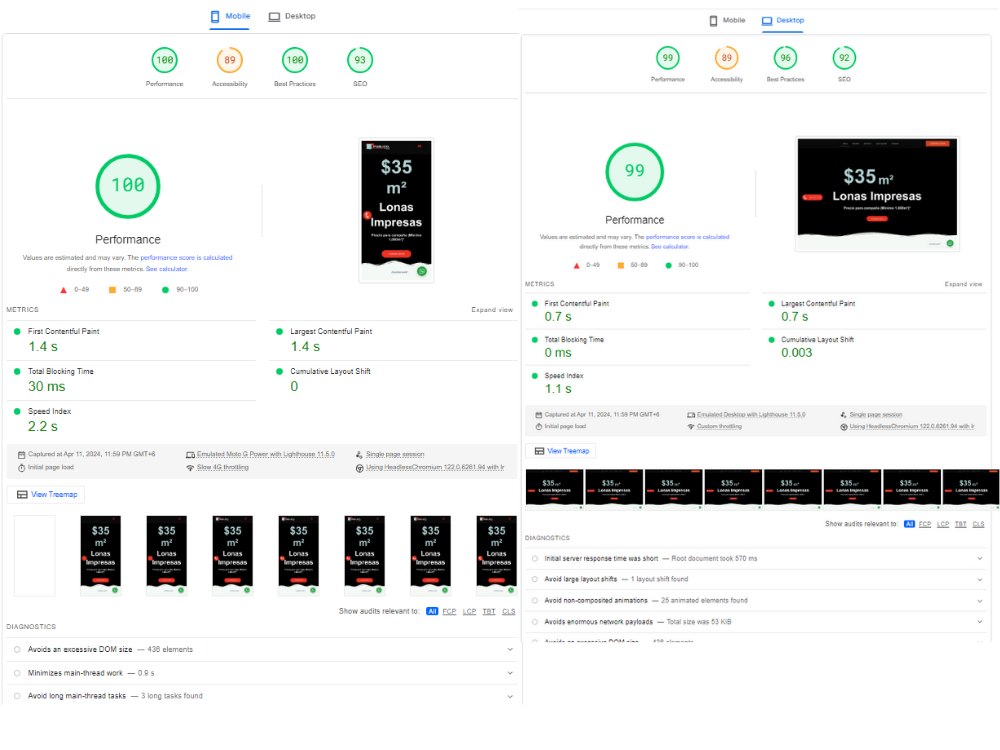
Task: Open the 'See calculator' link in the desktop report
Action: [x=670, y=246]
